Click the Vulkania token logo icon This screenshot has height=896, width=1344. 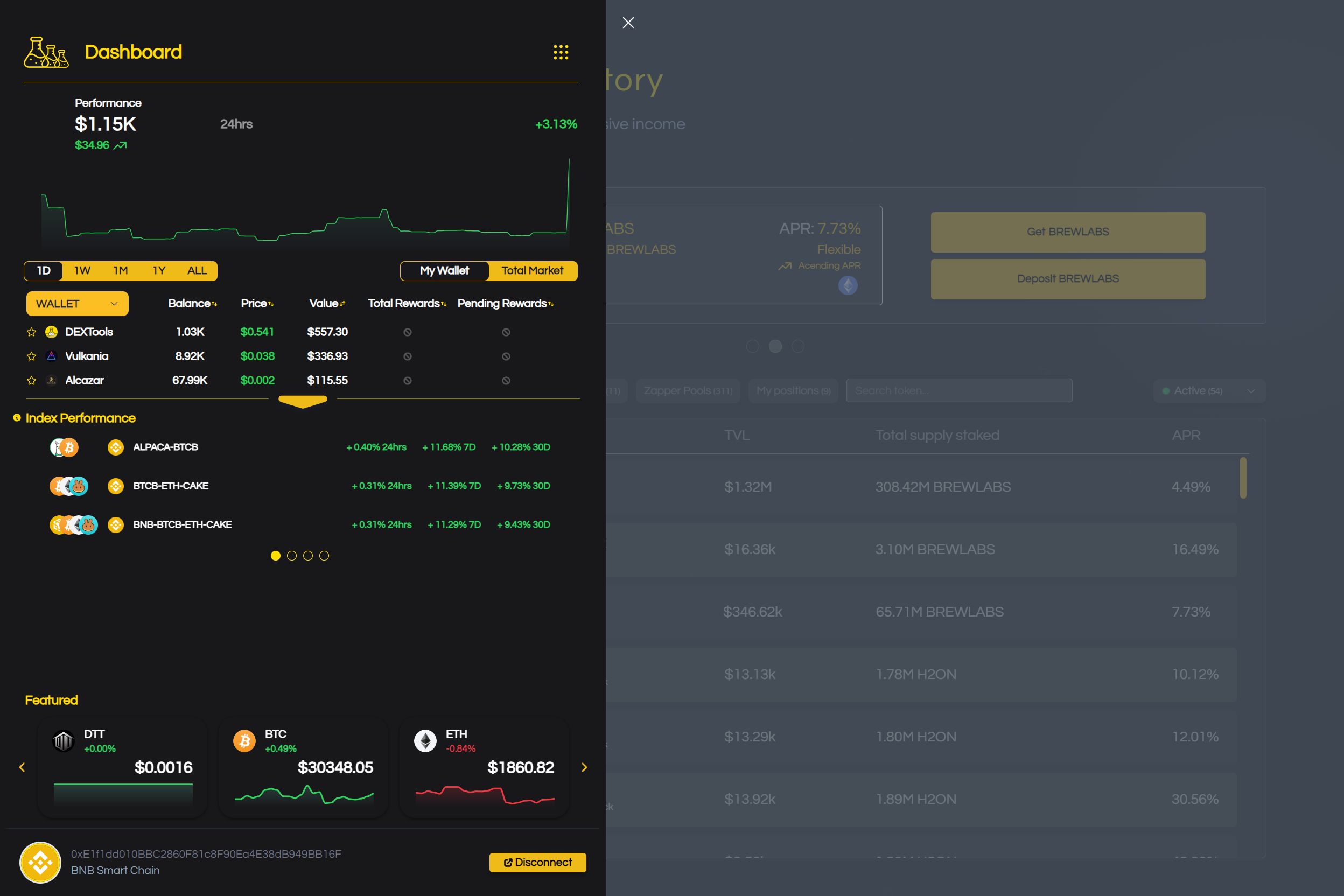[52, 356]
